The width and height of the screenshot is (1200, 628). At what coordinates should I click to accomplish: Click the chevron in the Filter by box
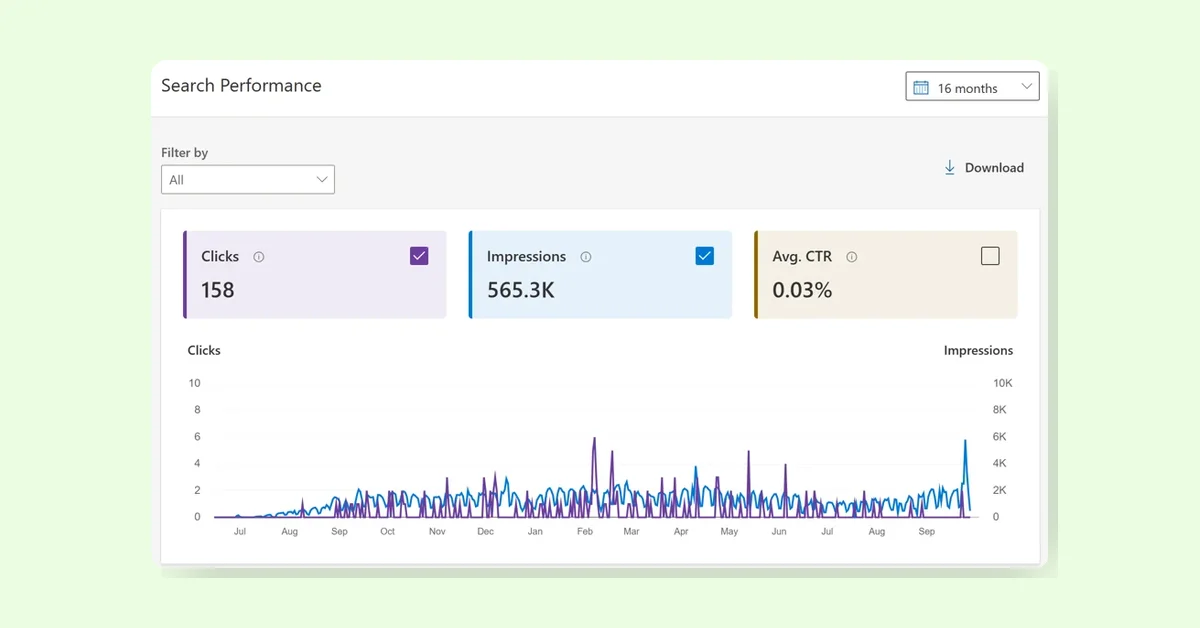pyautogui.click(x=322, y=180)
